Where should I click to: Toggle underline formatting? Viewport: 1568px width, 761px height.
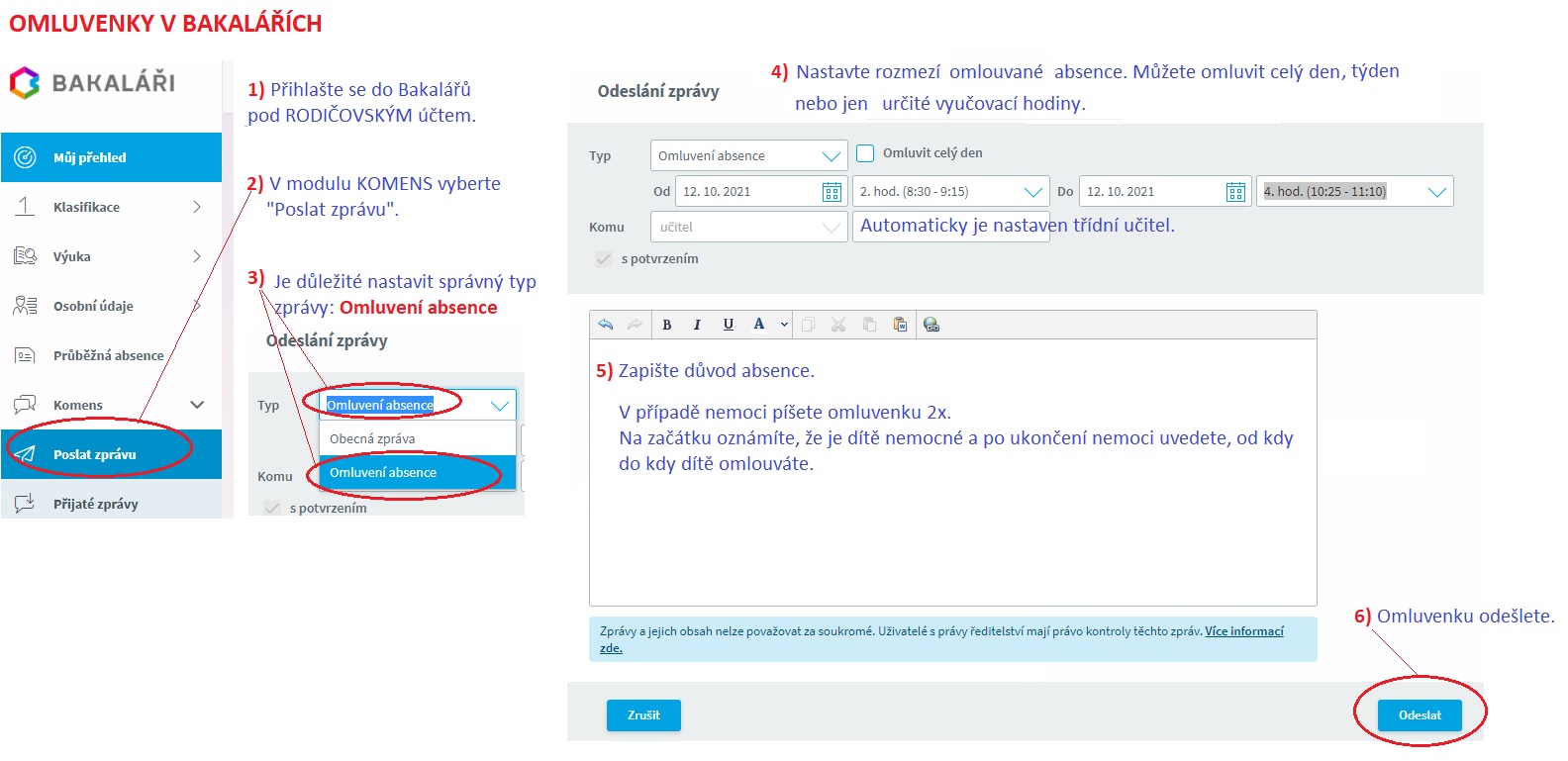coord(729,325)
